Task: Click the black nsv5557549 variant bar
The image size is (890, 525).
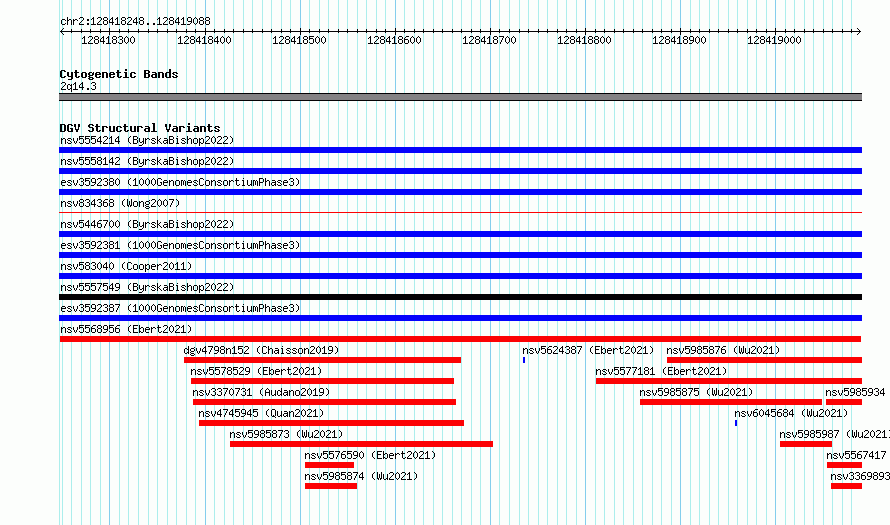Action: (460, 297)
